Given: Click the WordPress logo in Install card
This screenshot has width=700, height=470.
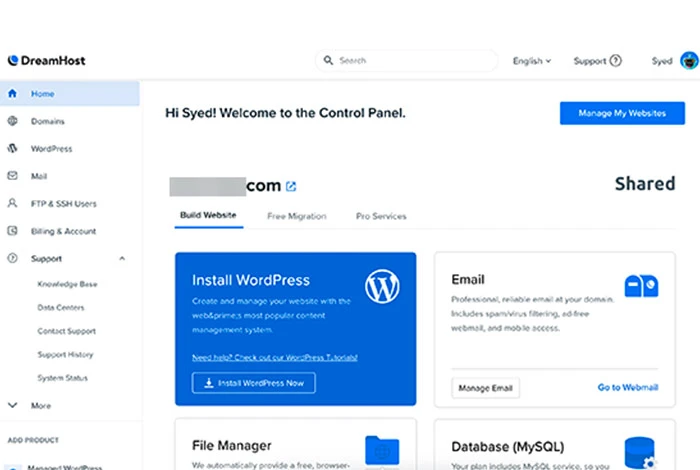Looking at the screenshot, I should [382, 287].
